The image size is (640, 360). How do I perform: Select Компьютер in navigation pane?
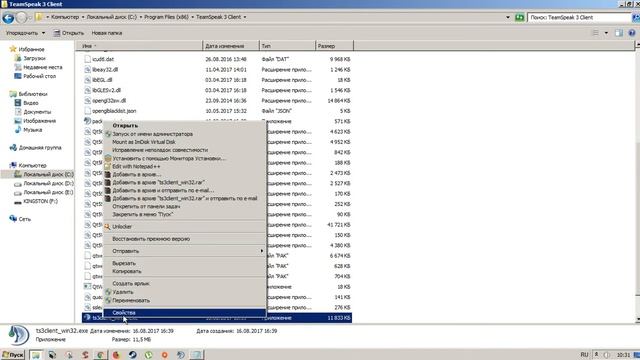pos(32,165)
